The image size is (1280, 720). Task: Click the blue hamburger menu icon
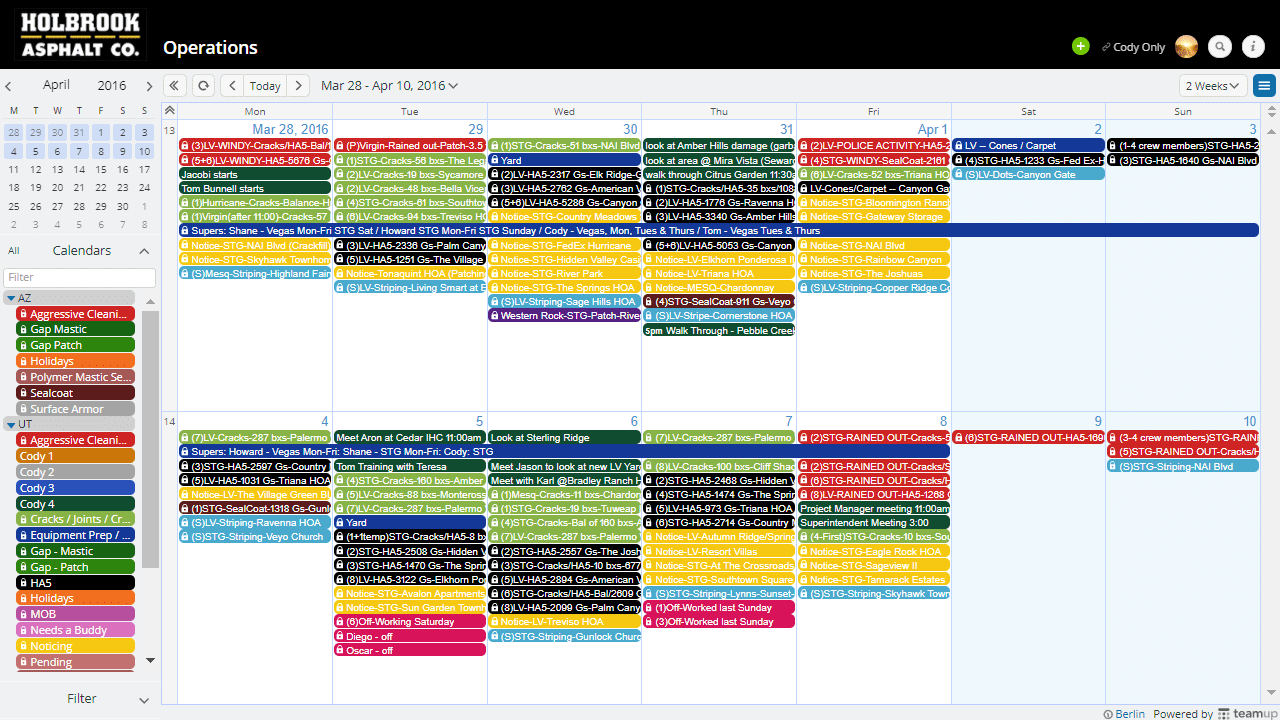[x=1265, y=86]
